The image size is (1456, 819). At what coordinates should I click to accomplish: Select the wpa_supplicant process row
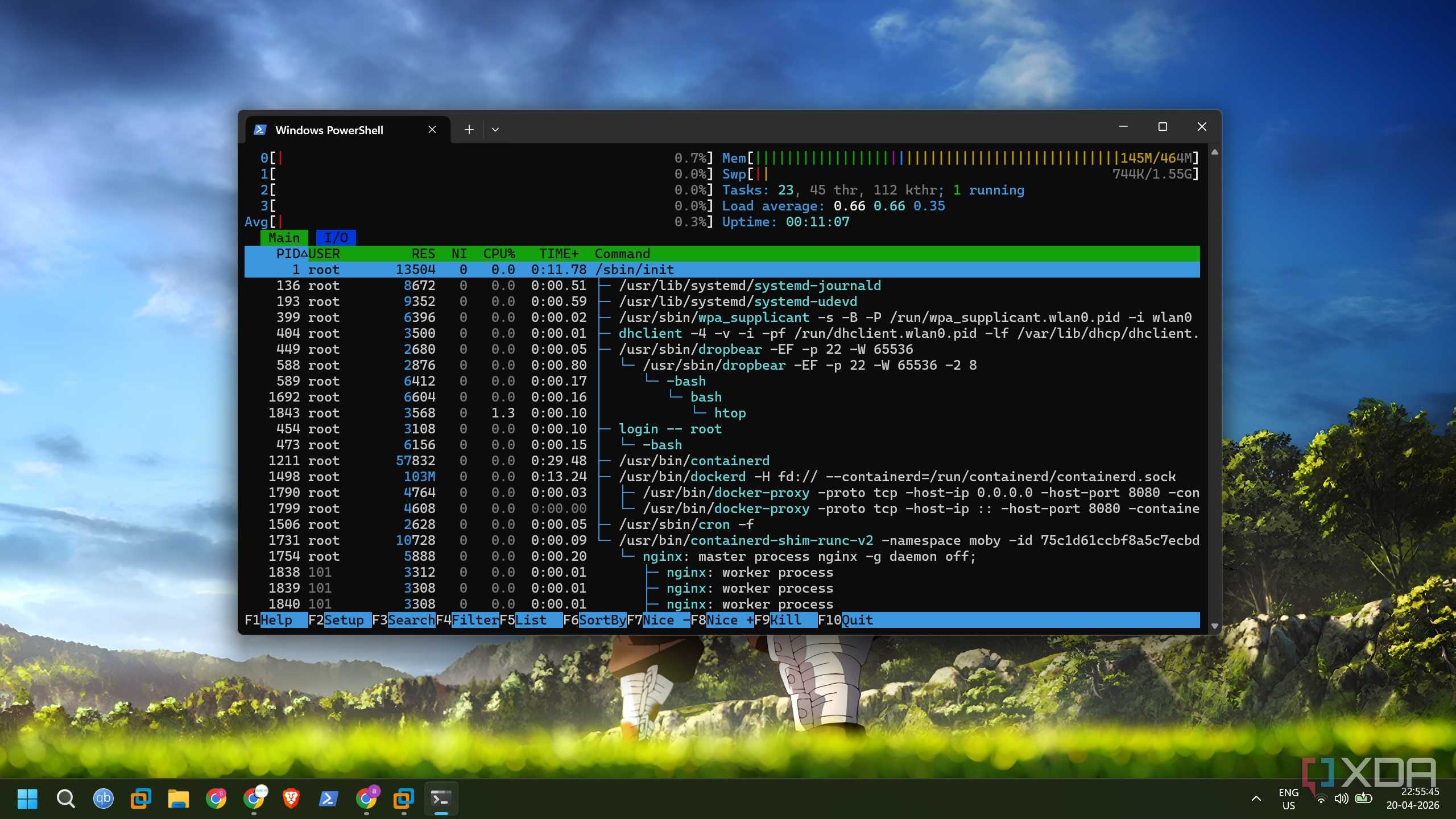coord(722,317)
